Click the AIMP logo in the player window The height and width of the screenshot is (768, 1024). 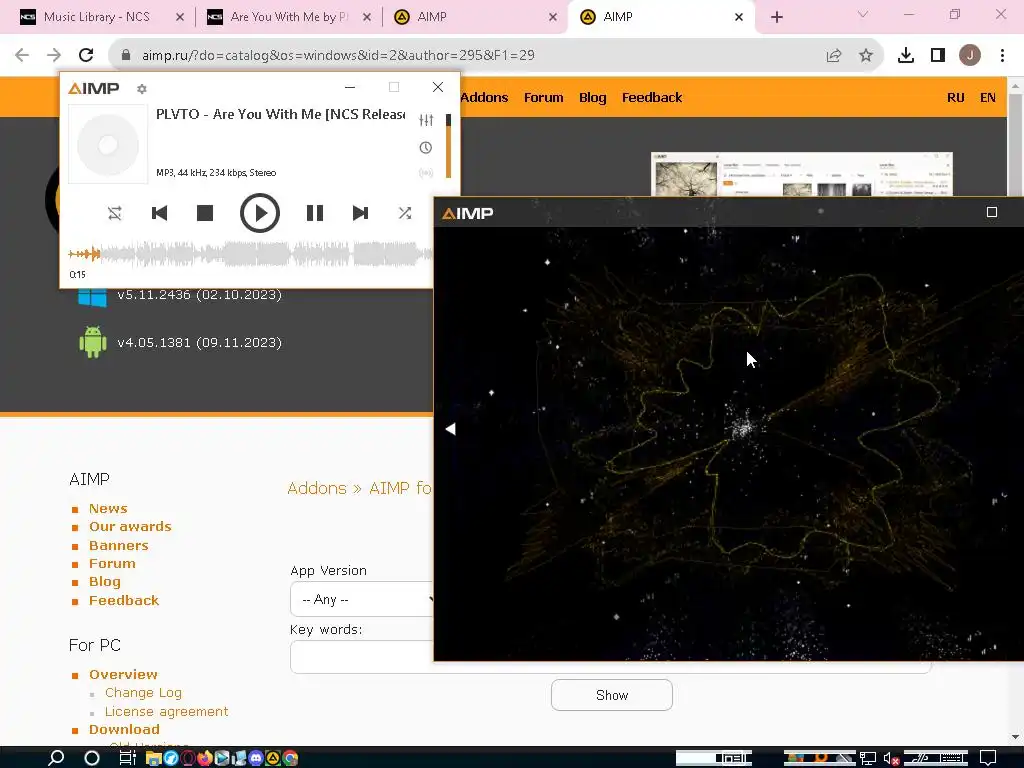point(94,88)
